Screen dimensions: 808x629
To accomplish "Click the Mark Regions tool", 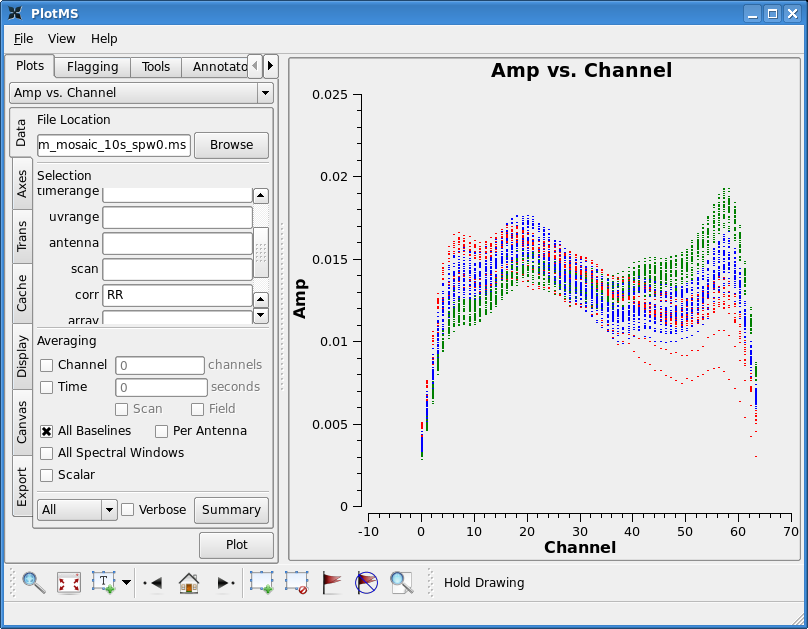I will click(x=262, y=583).
